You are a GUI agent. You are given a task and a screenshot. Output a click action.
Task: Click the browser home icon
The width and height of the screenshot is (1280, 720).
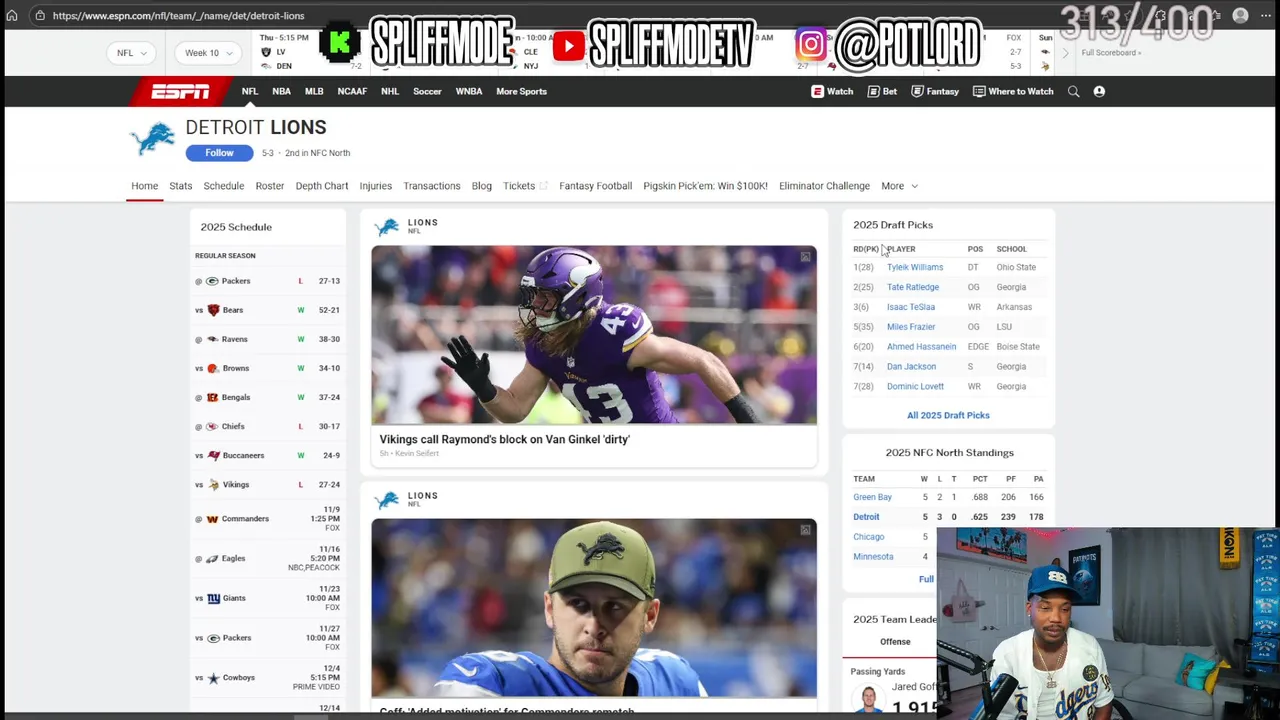(12, 15)
